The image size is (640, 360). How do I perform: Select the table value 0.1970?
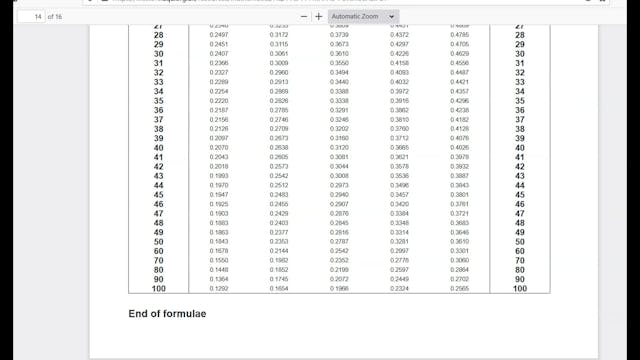[x=219, y=185]
